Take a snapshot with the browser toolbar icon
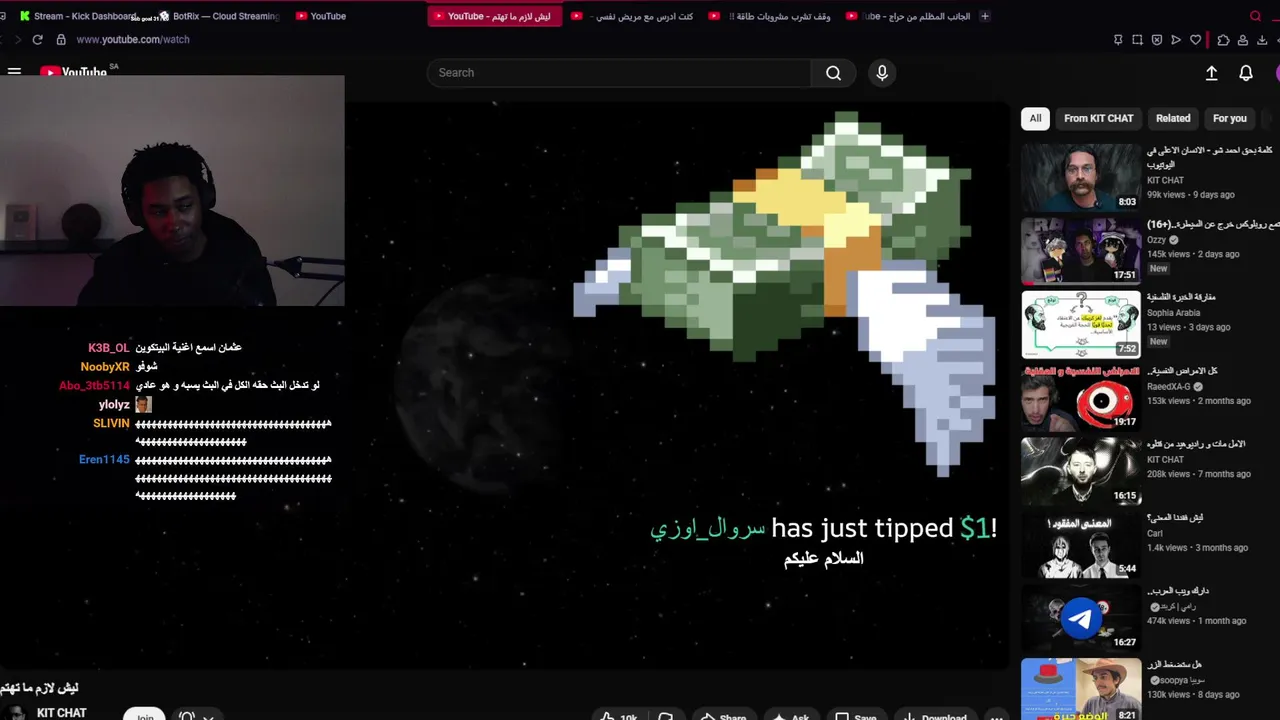Image resolution: width=1280 pixels, height=720 pixels. click(1137, 40)
